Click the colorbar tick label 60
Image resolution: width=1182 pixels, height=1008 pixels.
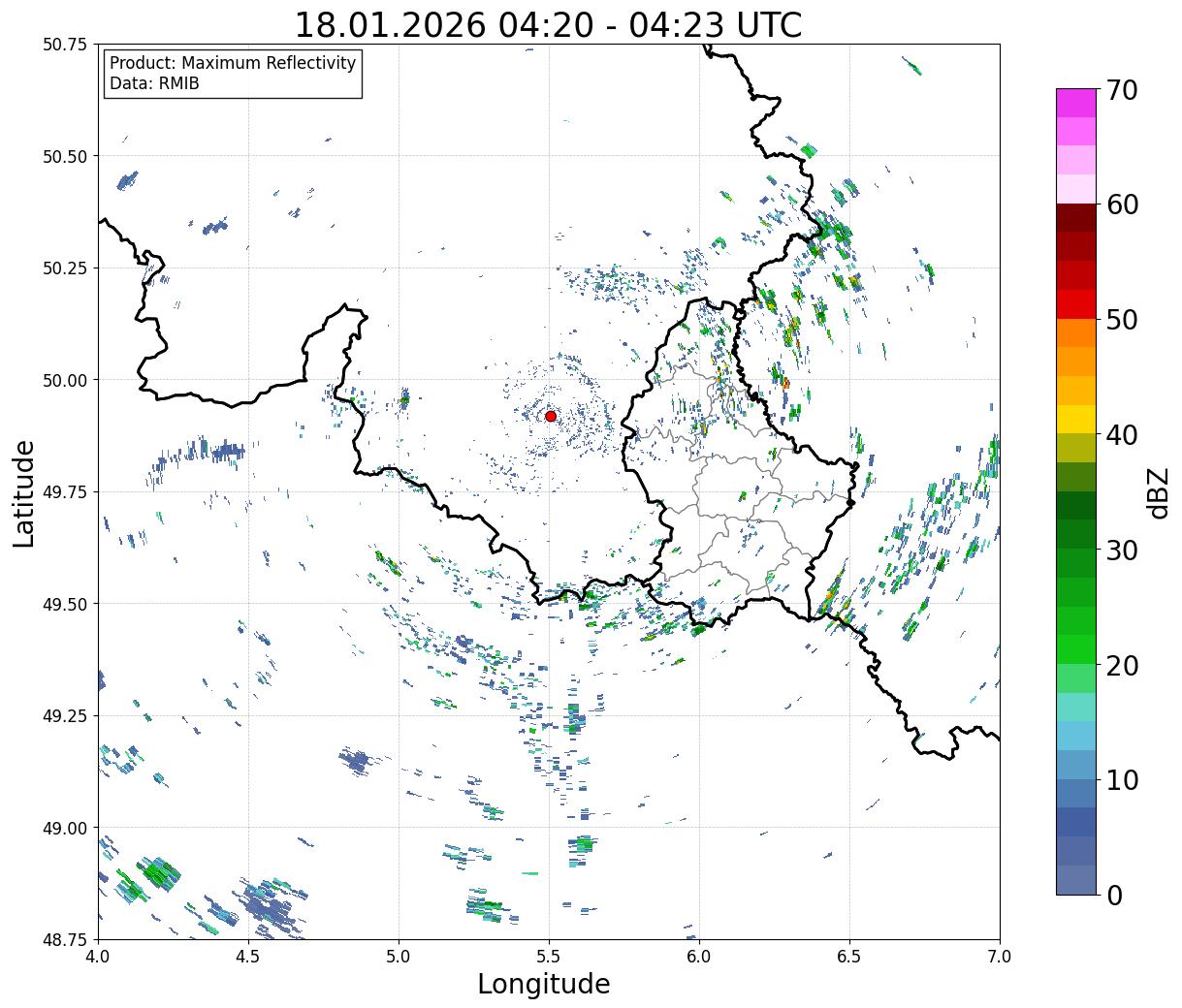[x=1122, y=205]
